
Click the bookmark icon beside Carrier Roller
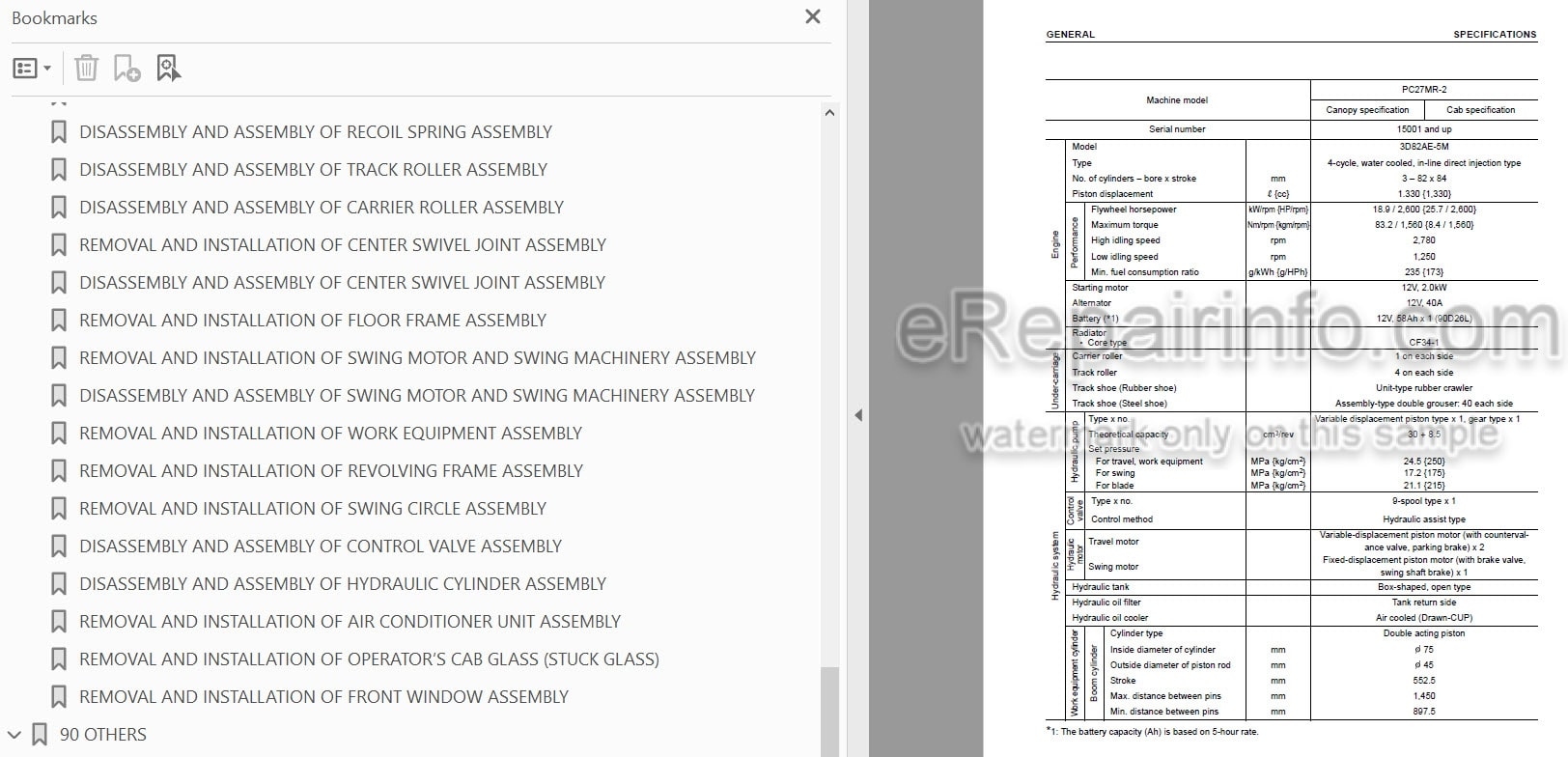point(59,208)
